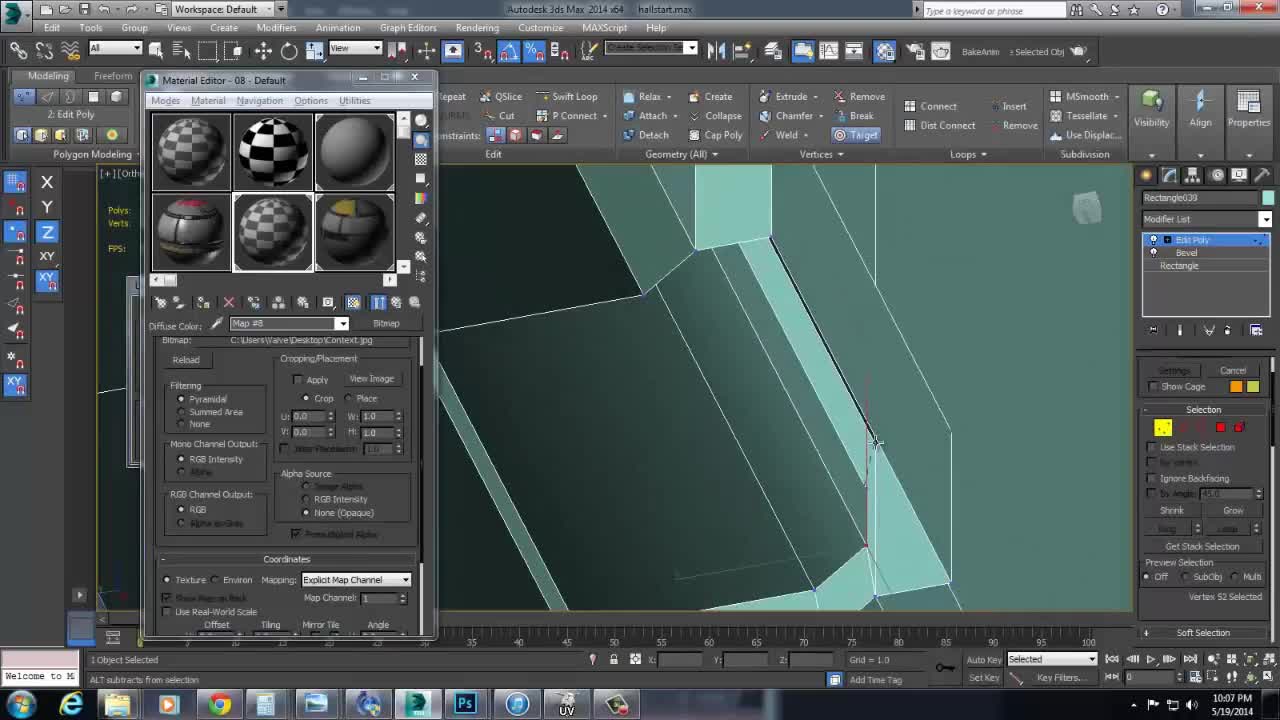The height and width of the screenshot is (720, 1280).
Task: Expand the Soft Selection rollout
Action: [x=1203, y=633]
